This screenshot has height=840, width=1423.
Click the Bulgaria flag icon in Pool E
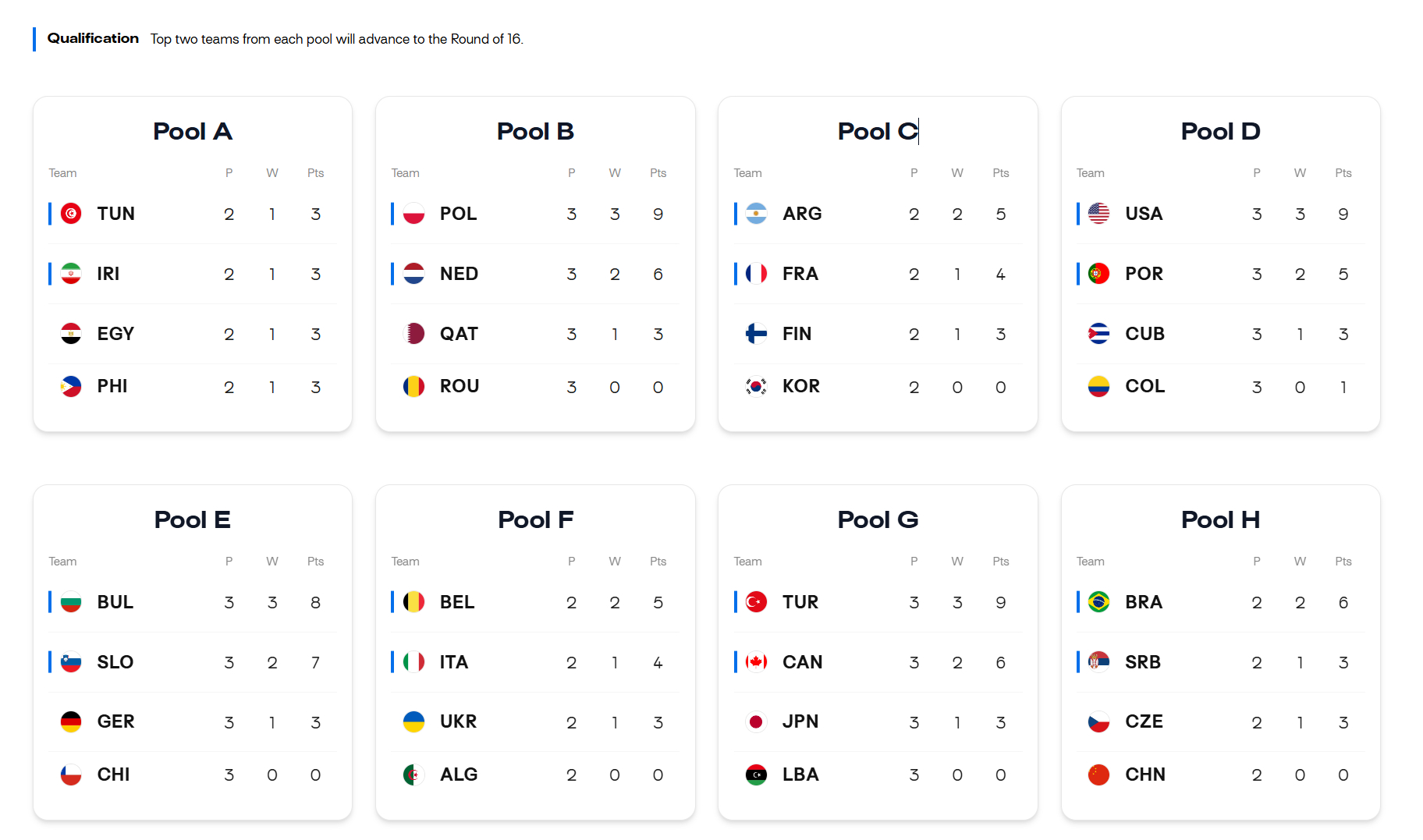tap(71, 602)
